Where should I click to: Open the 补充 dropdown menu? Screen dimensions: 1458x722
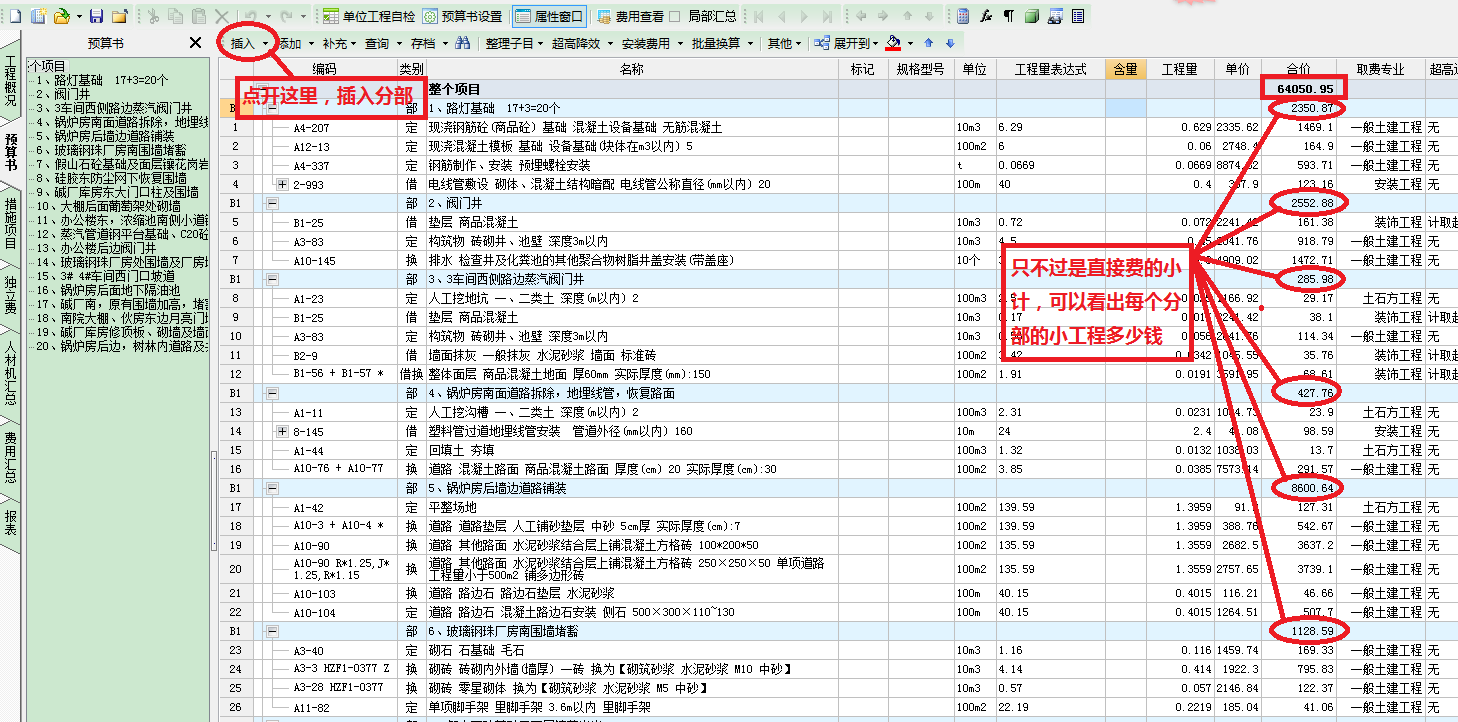[340, 43]
